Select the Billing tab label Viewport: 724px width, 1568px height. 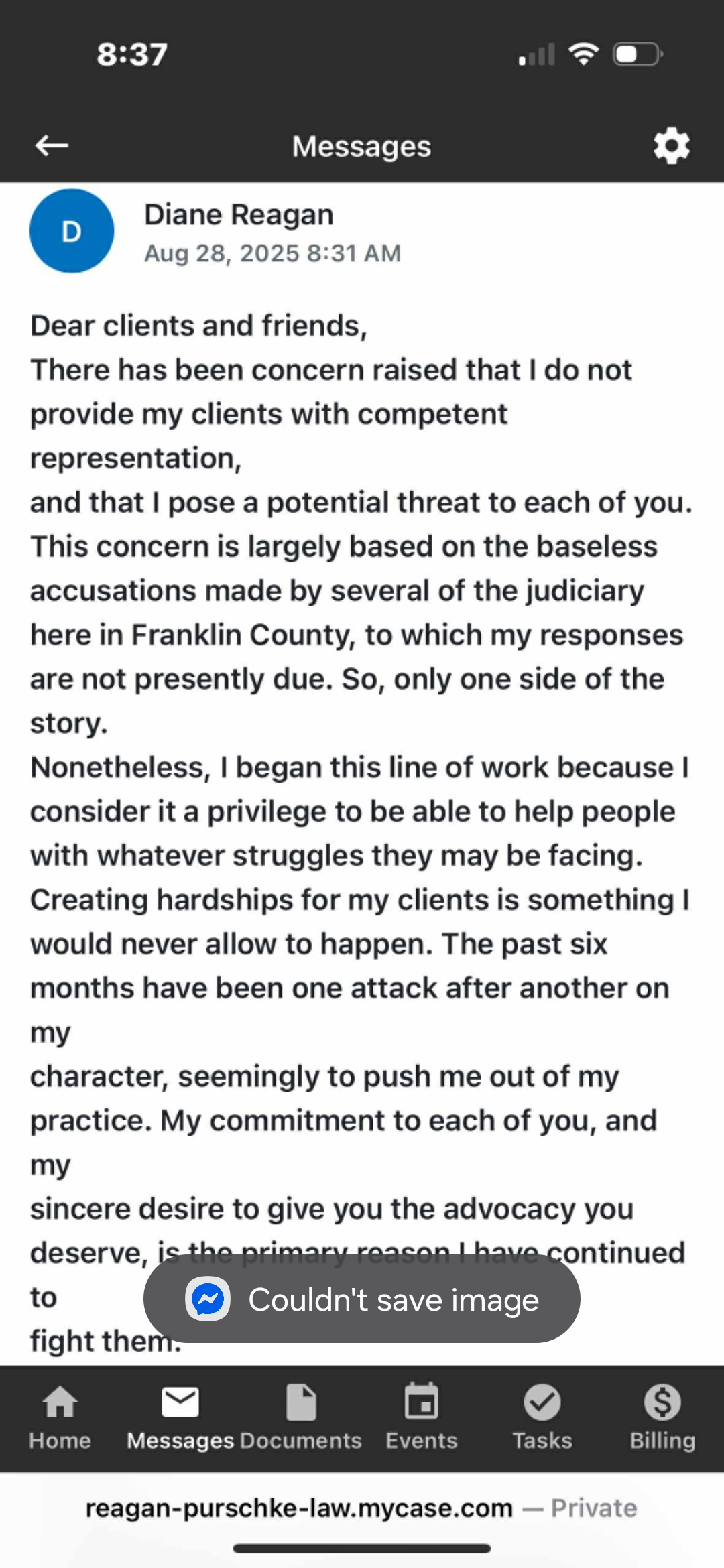point(662,1441)
